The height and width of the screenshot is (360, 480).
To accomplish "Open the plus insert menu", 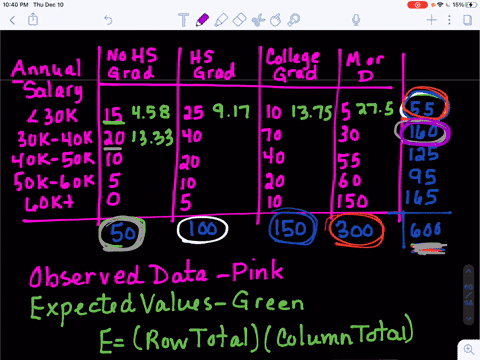I will pyautogui.click(x=432, y=20).
